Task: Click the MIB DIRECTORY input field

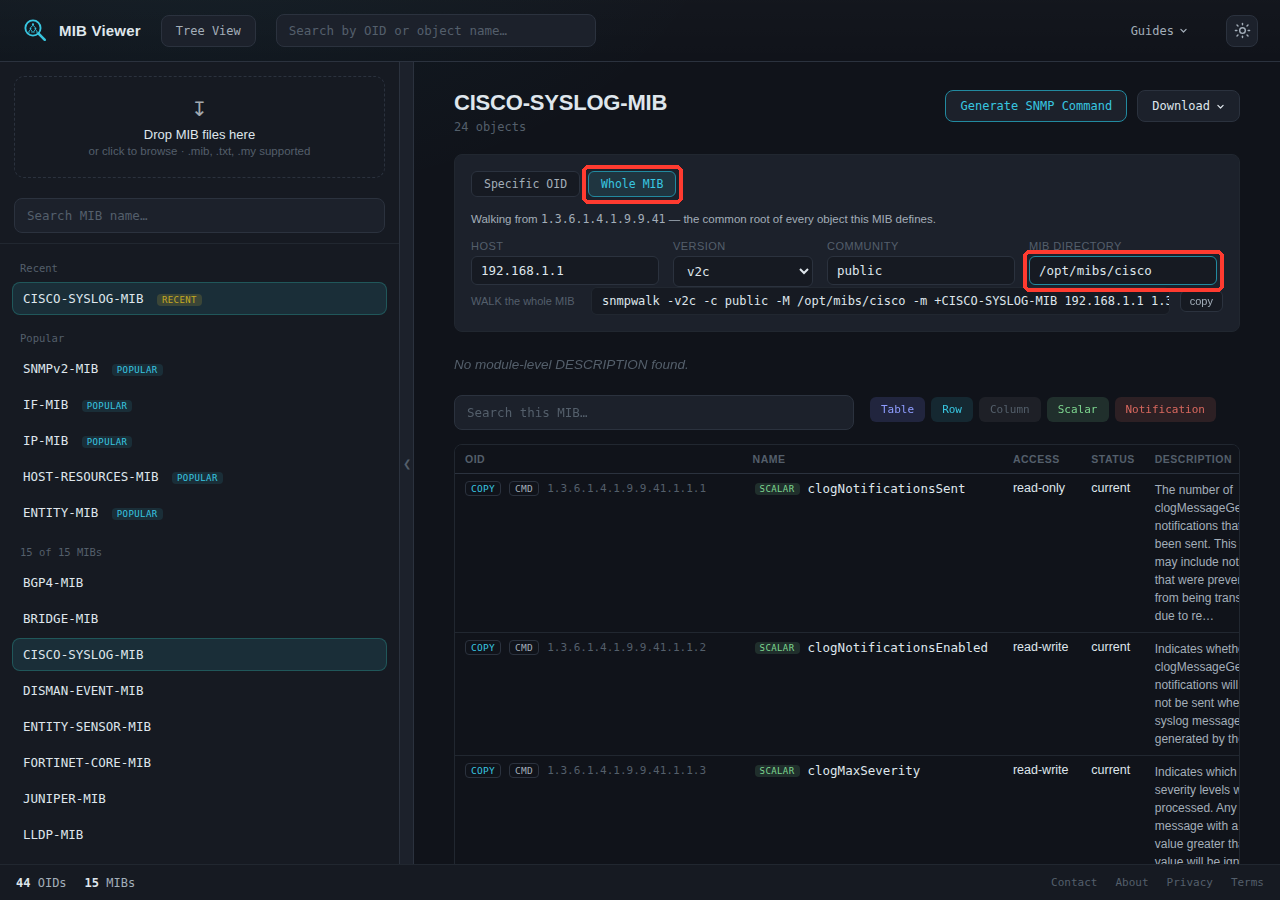Action: [1123, 271]
